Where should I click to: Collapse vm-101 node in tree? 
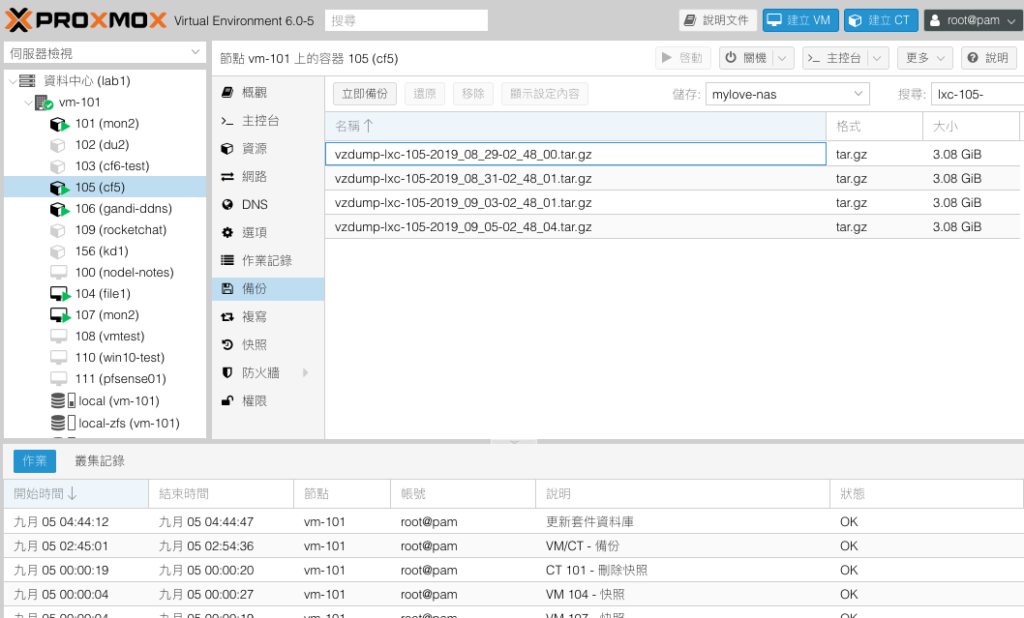point(28,103)
